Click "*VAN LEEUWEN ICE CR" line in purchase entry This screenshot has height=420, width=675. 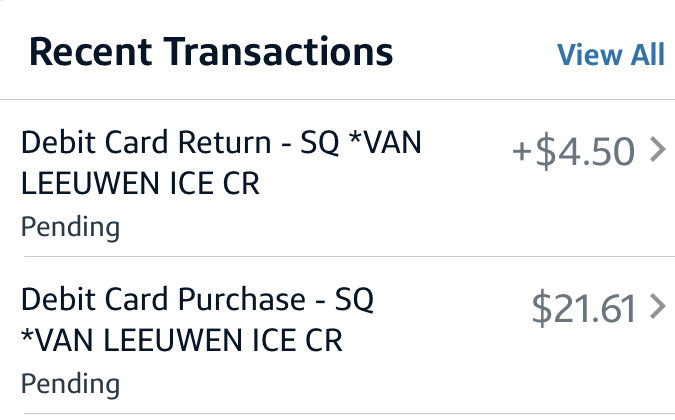click(x=182, y=341)
